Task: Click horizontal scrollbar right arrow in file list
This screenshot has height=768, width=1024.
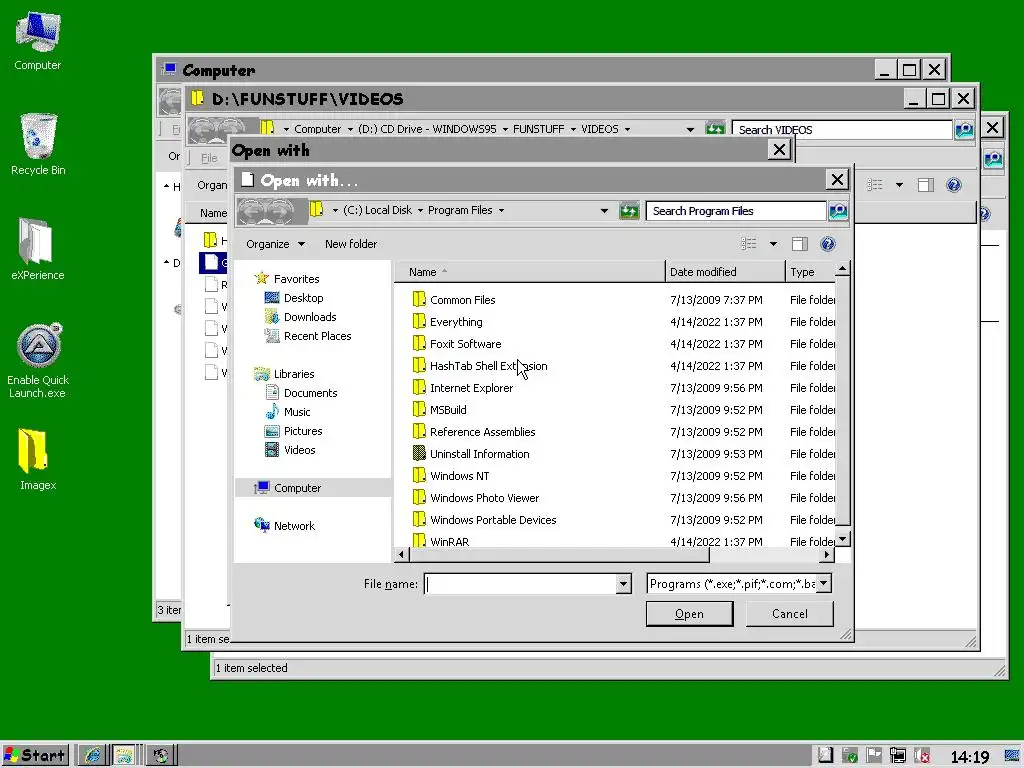Action: click(x=827, y=554)
